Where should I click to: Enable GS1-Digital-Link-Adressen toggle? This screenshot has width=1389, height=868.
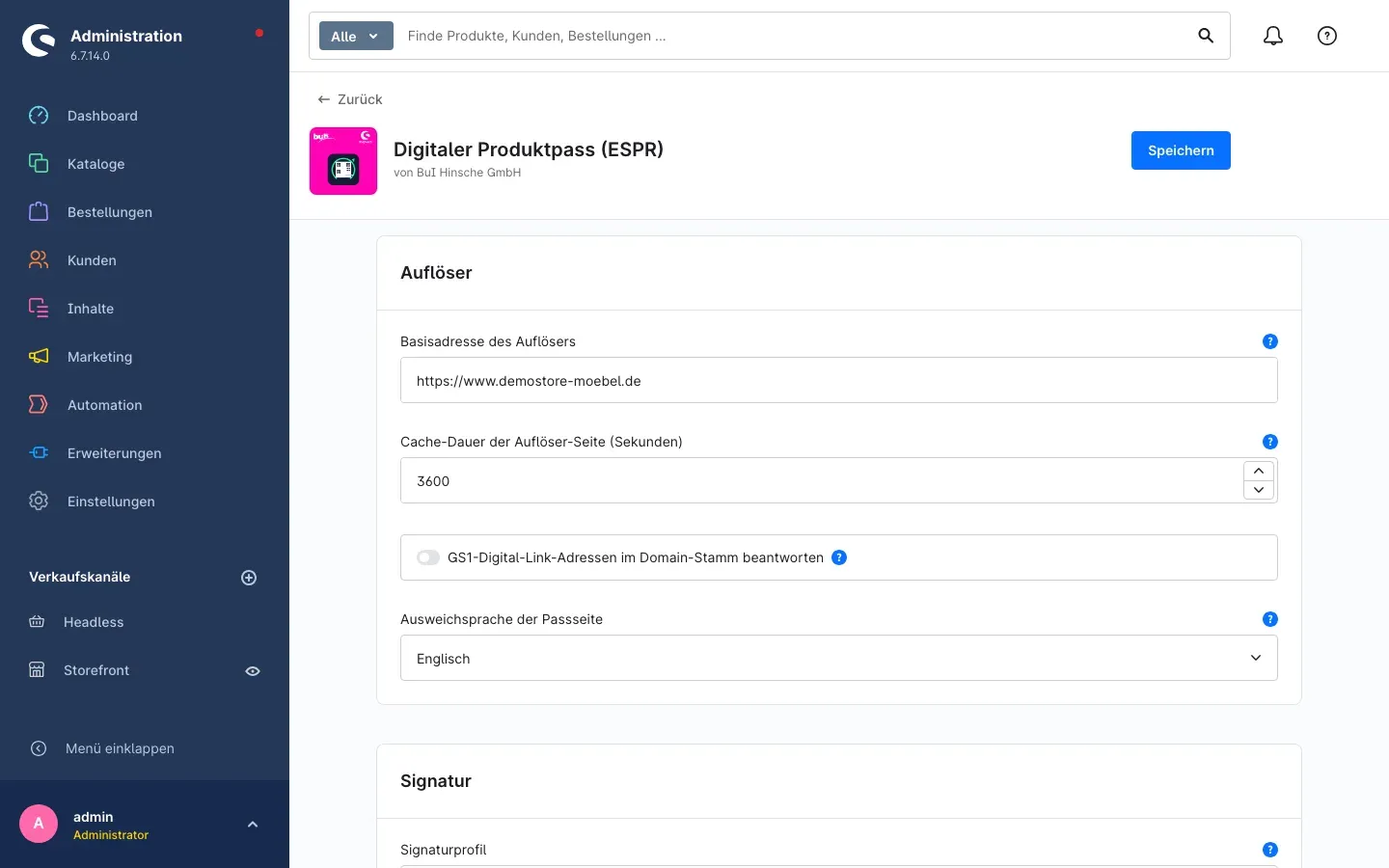pos(428,557)
